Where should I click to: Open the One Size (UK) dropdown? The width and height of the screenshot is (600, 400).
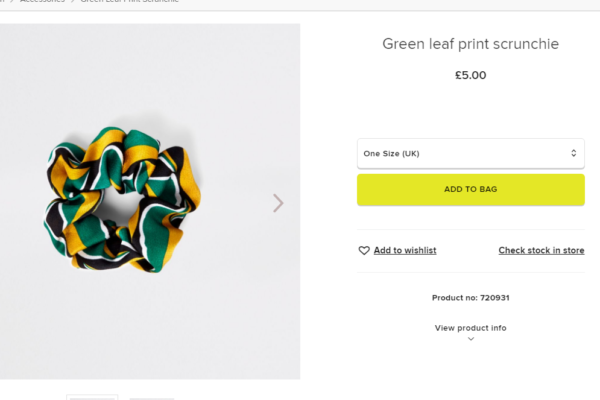[470, 153]
